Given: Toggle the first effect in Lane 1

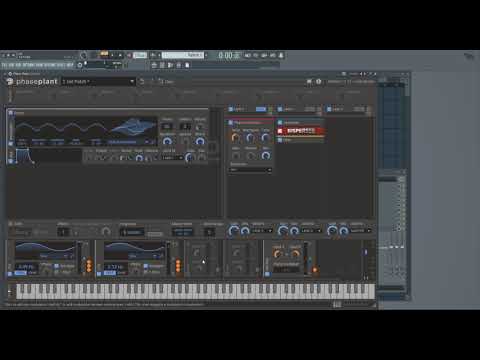Looking at the screenshot, I should coord(230,123).
